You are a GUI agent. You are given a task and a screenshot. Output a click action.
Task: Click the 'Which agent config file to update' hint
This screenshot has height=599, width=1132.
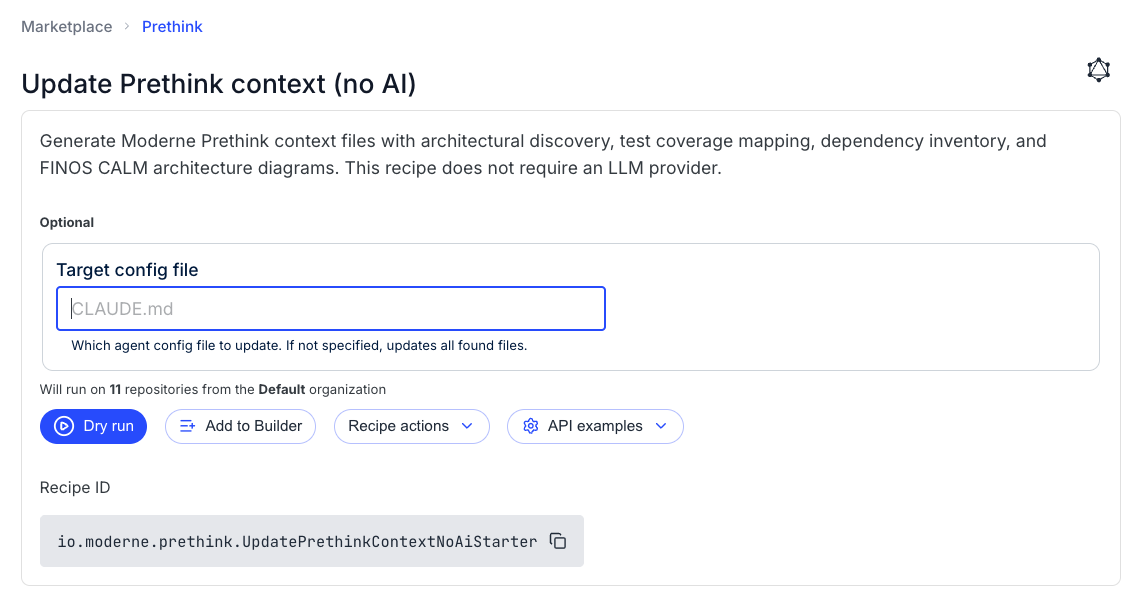point(299,346)
